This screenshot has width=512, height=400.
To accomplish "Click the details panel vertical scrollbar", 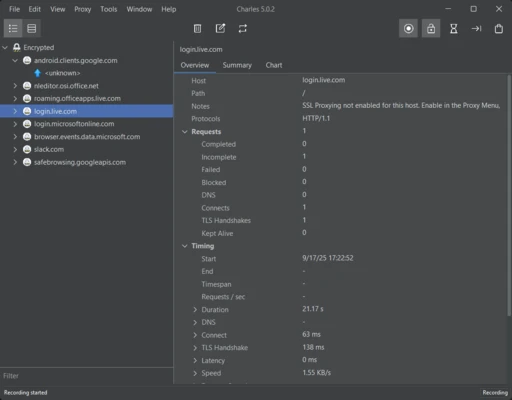I will coord(509,195).
